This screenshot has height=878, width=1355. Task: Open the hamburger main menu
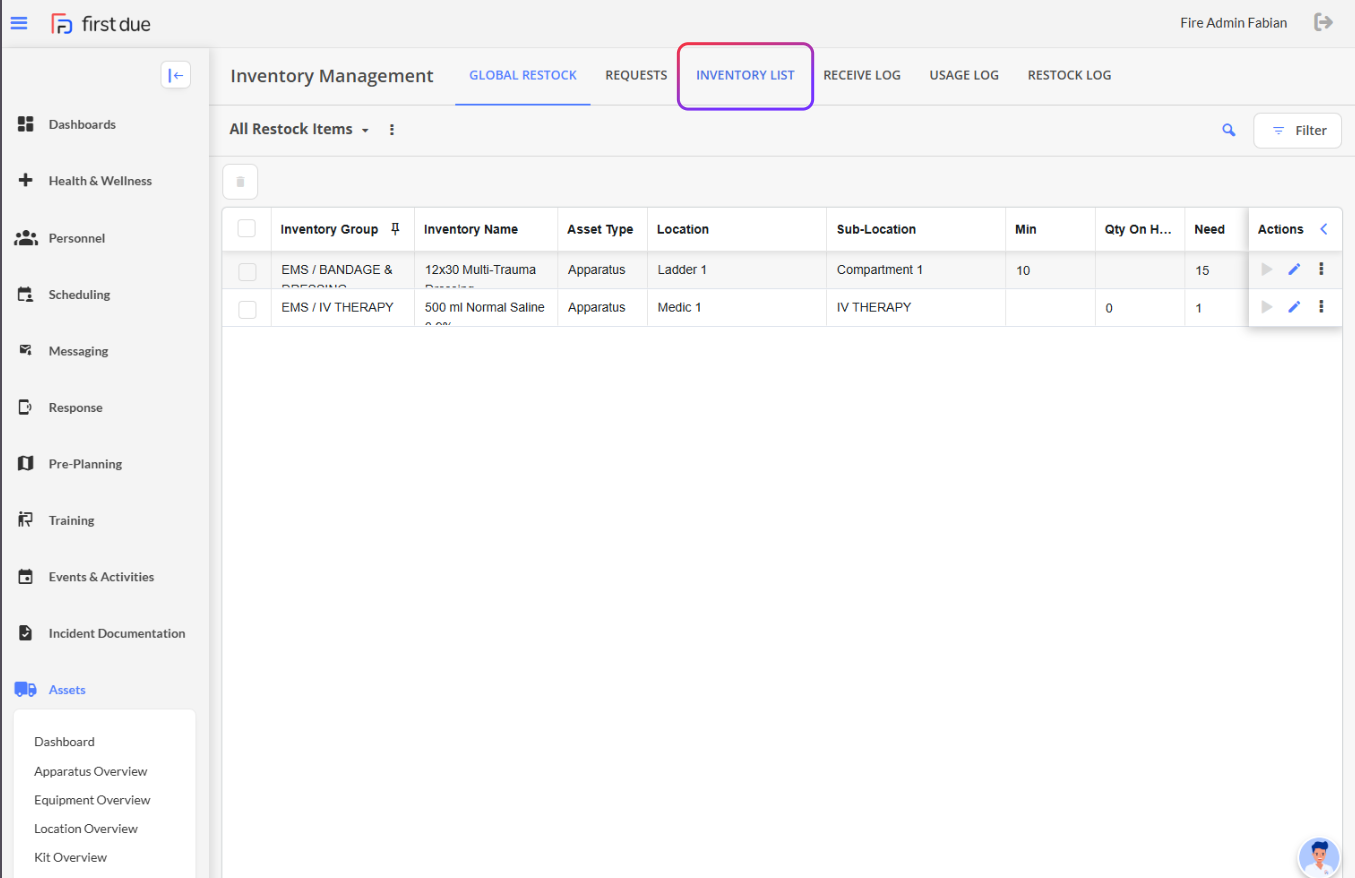tap(19, 22)
